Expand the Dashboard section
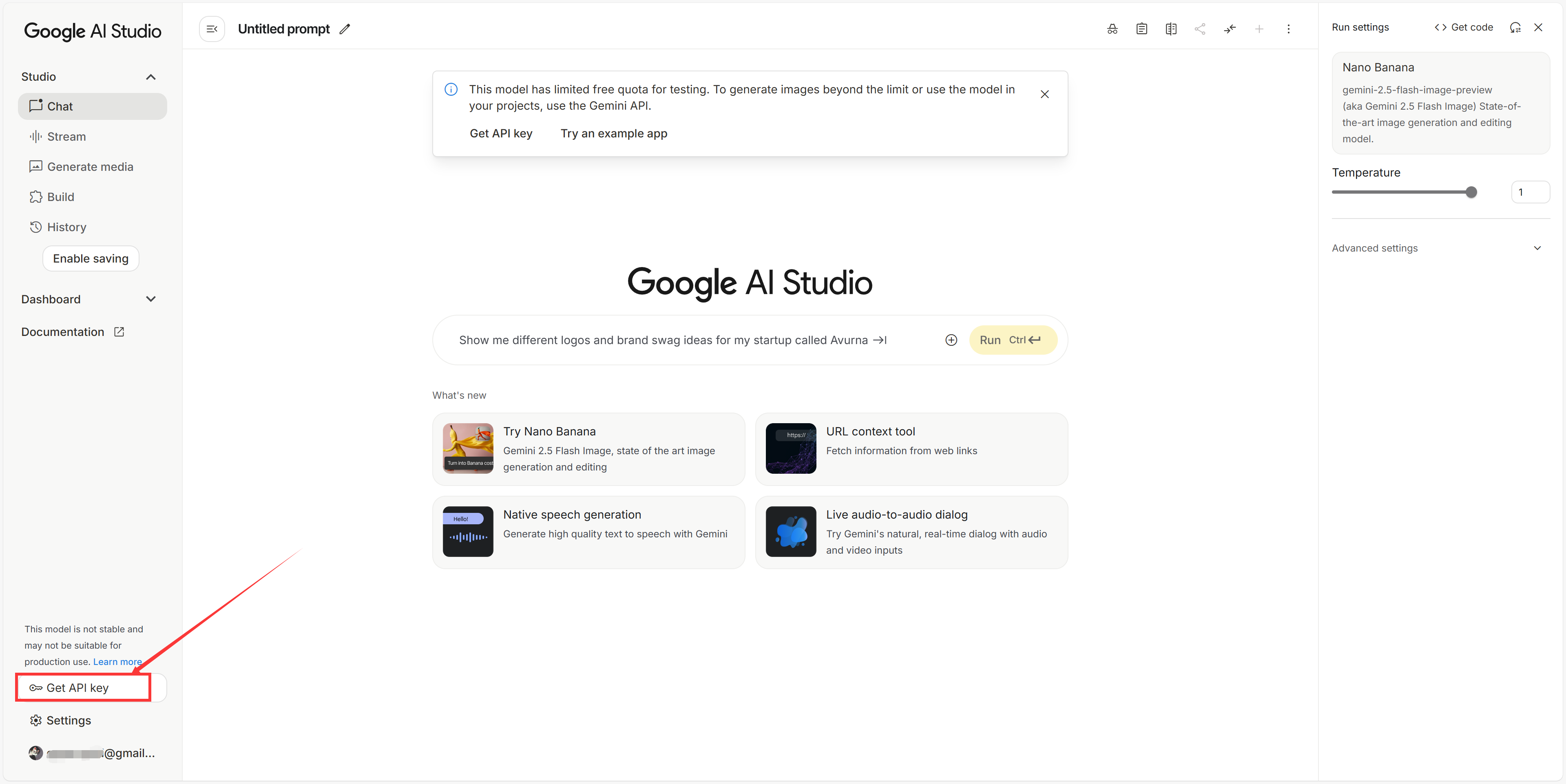The width and height of the screenshot is (1566, 784). [x=151, y=299]
